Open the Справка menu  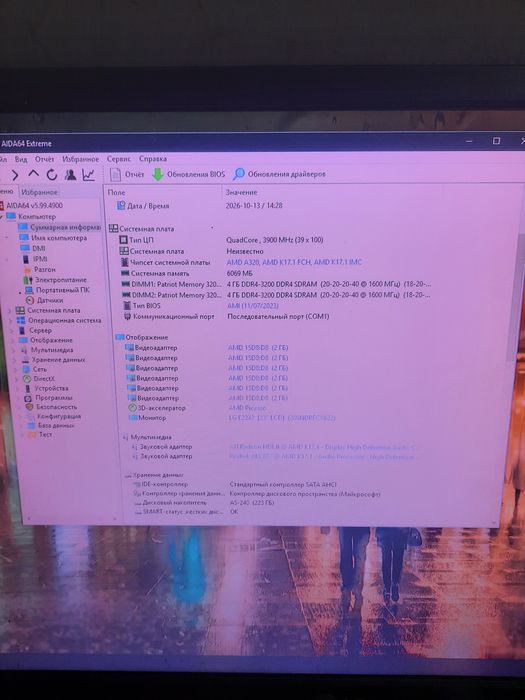(153, 158)
